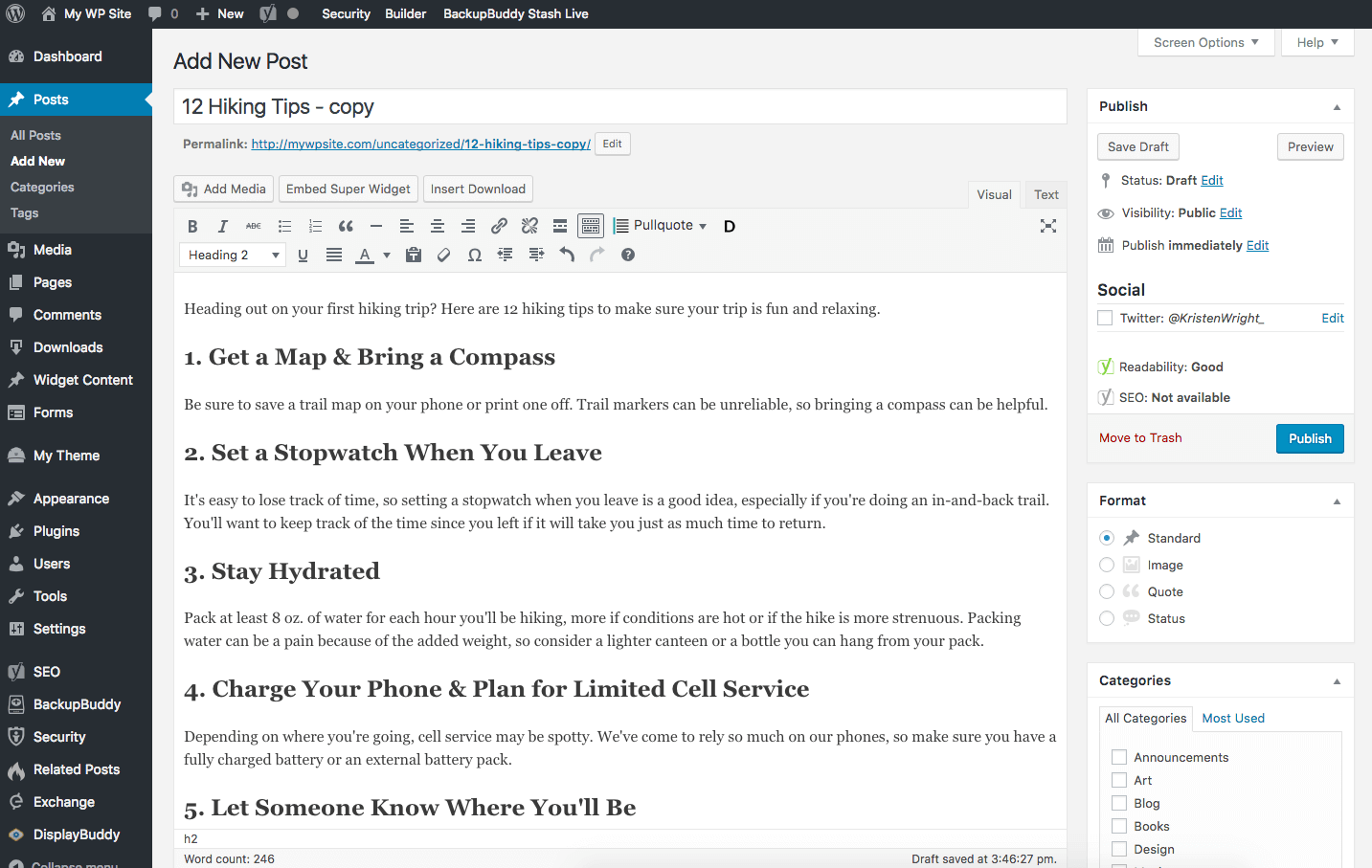The height and width of the screenshot is (868, 1372).
Task: Show the Most Used categories tab
Action: [x=1233, y=718]
